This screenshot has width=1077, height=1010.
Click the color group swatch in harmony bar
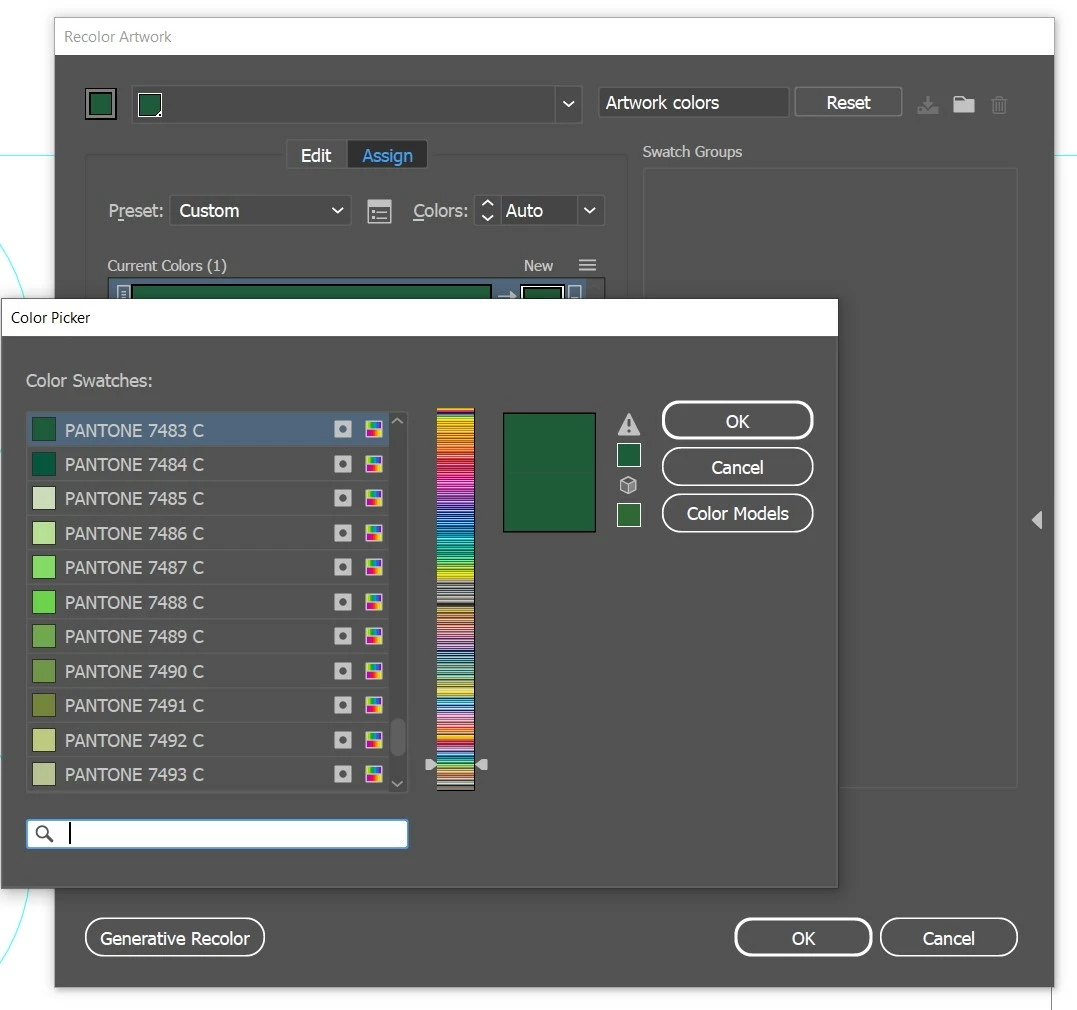150,105
